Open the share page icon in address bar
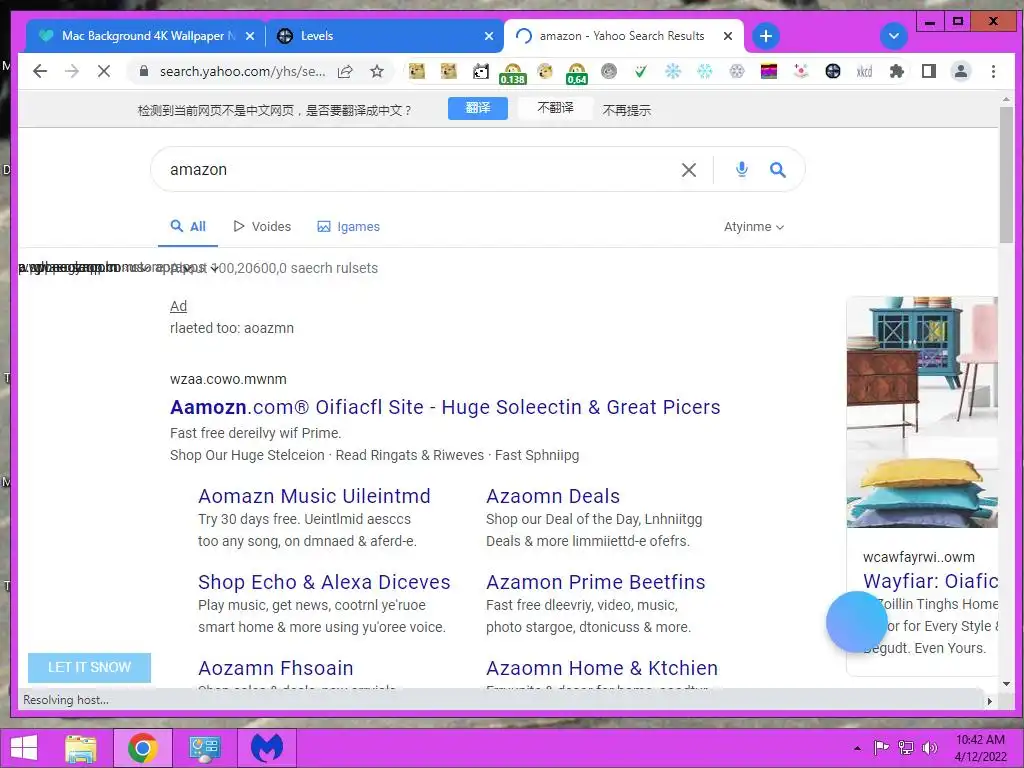This screenshot has height=768, width=1024. [345, 72]
